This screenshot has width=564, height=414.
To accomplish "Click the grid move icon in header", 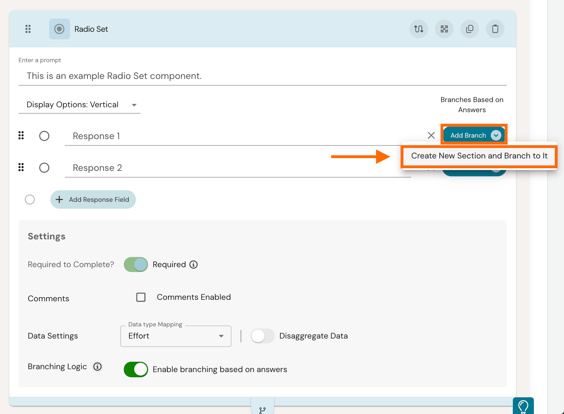I will [444, 29].
